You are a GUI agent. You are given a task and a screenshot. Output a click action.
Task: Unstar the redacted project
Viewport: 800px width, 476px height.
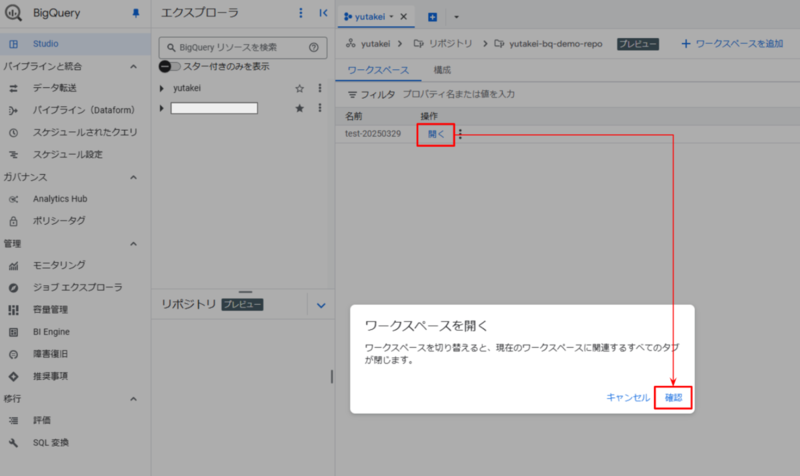299,108
